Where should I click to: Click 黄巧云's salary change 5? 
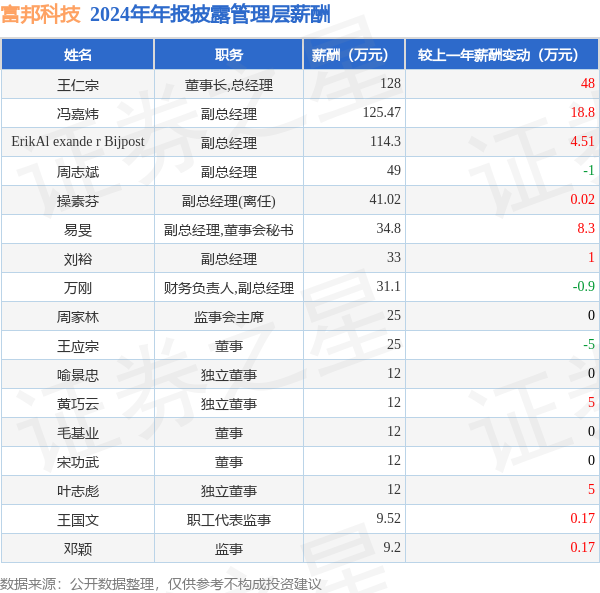pos(592,402)
